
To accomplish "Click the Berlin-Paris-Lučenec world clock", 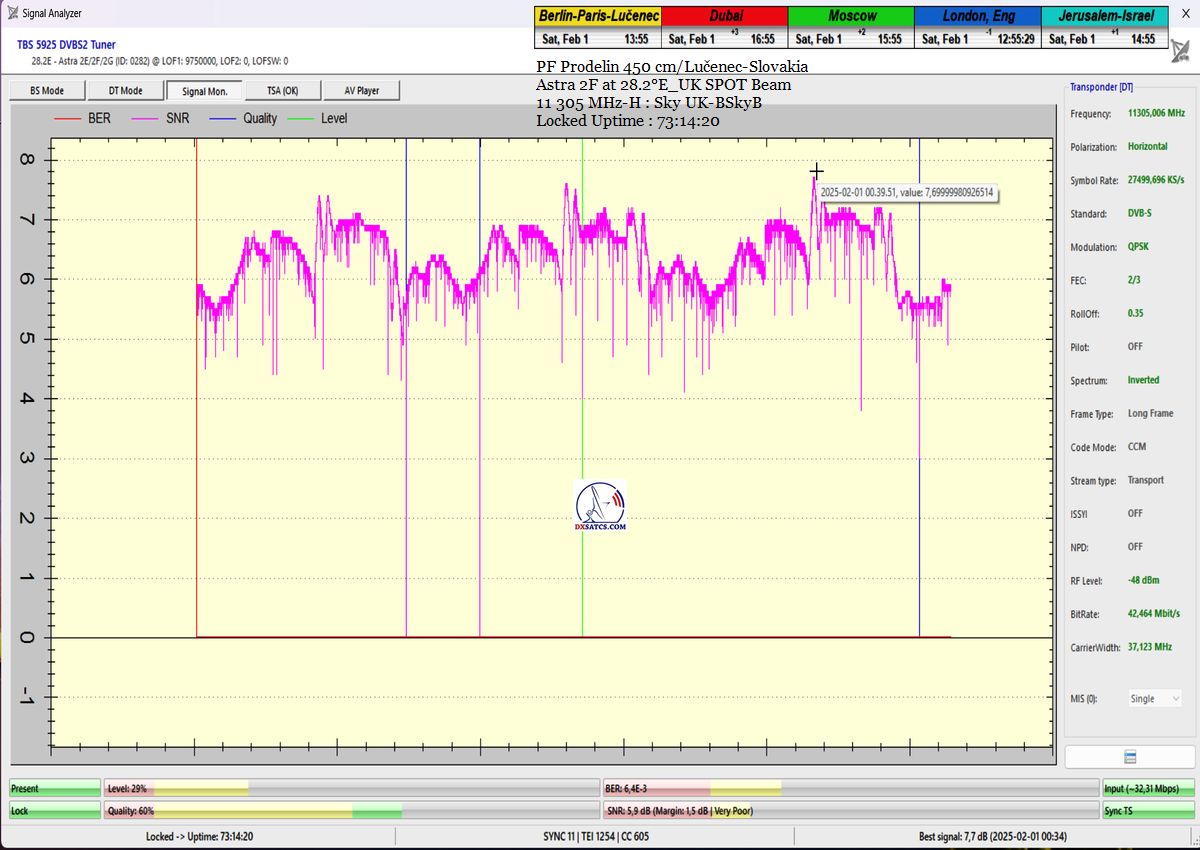I will point(598,28).
